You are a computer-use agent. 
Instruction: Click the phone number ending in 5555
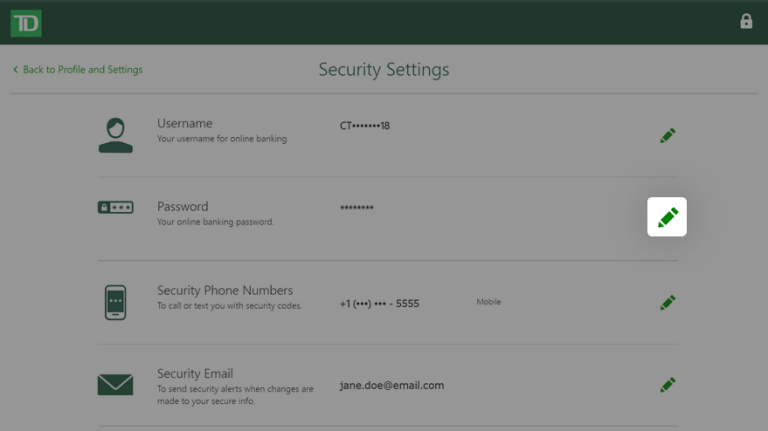click(x=379, y=303)
